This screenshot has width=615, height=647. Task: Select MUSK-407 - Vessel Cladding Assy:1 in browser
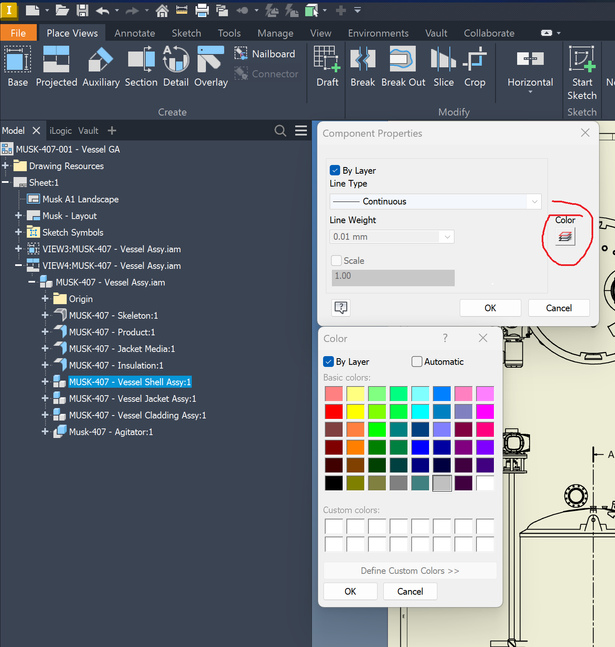(x=137, y=415)
